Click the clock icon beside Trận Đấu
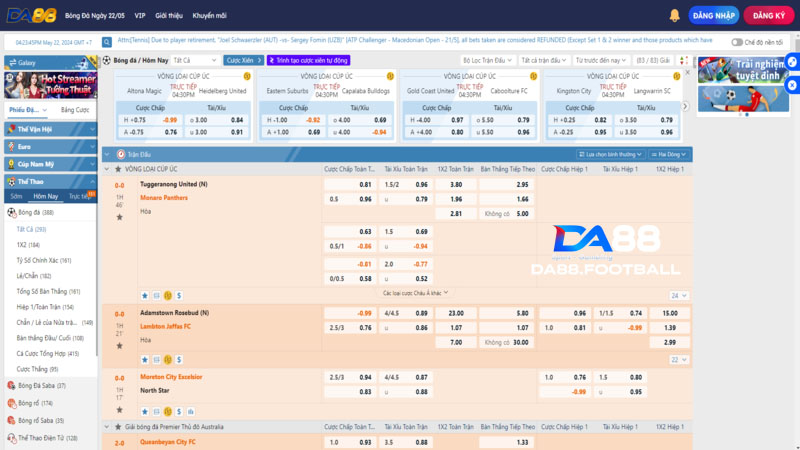The image size is (800, 450). point(120,155)
